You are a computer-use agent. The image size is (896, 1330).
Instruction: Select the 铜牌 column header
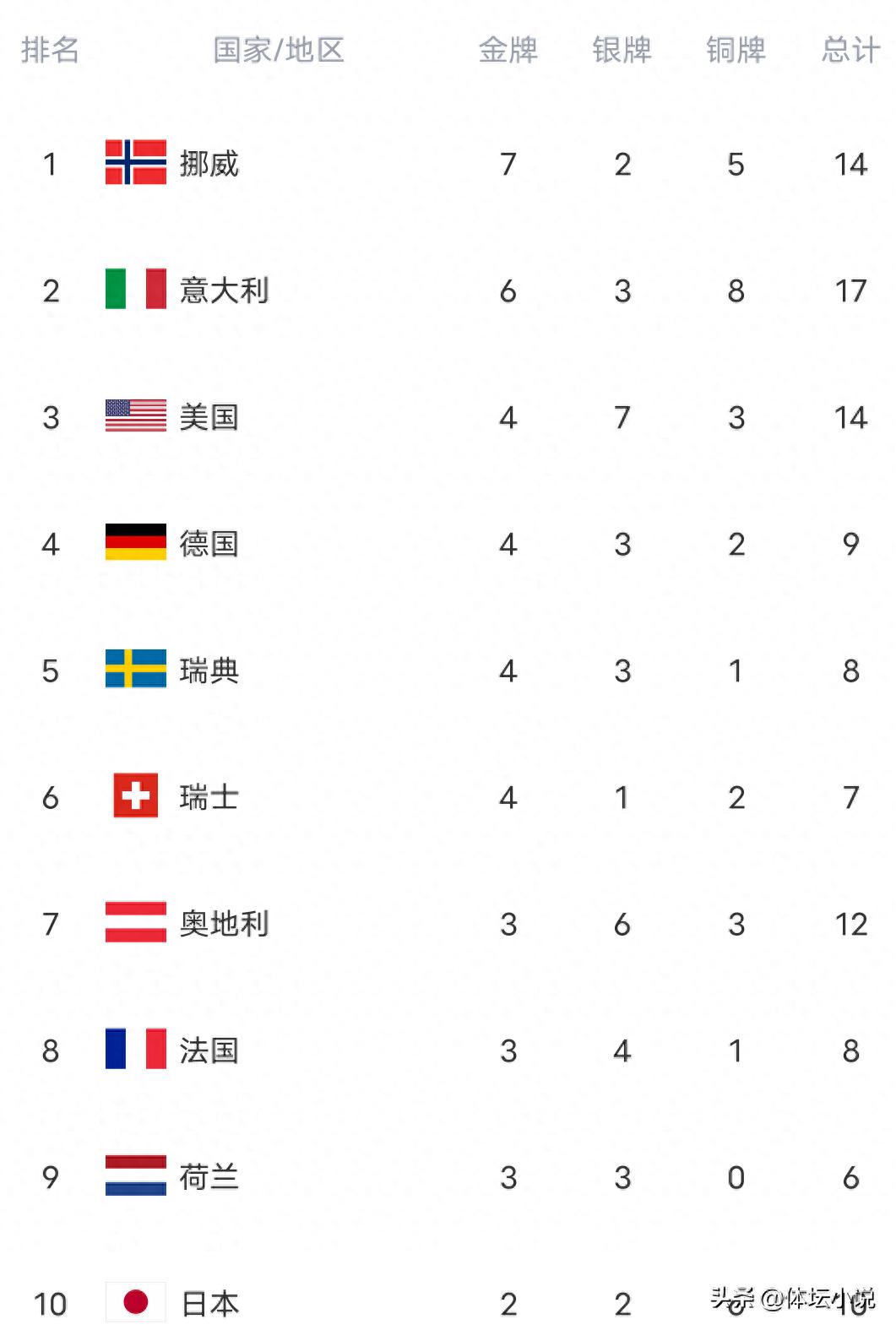pyautogui.click(x=736, y=50)
